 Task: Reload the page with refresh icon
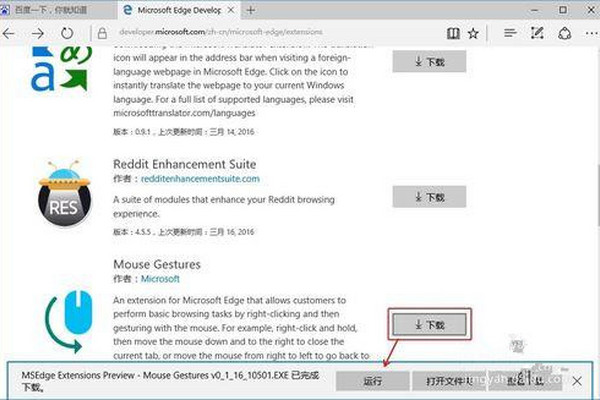(x=67, y=33)
